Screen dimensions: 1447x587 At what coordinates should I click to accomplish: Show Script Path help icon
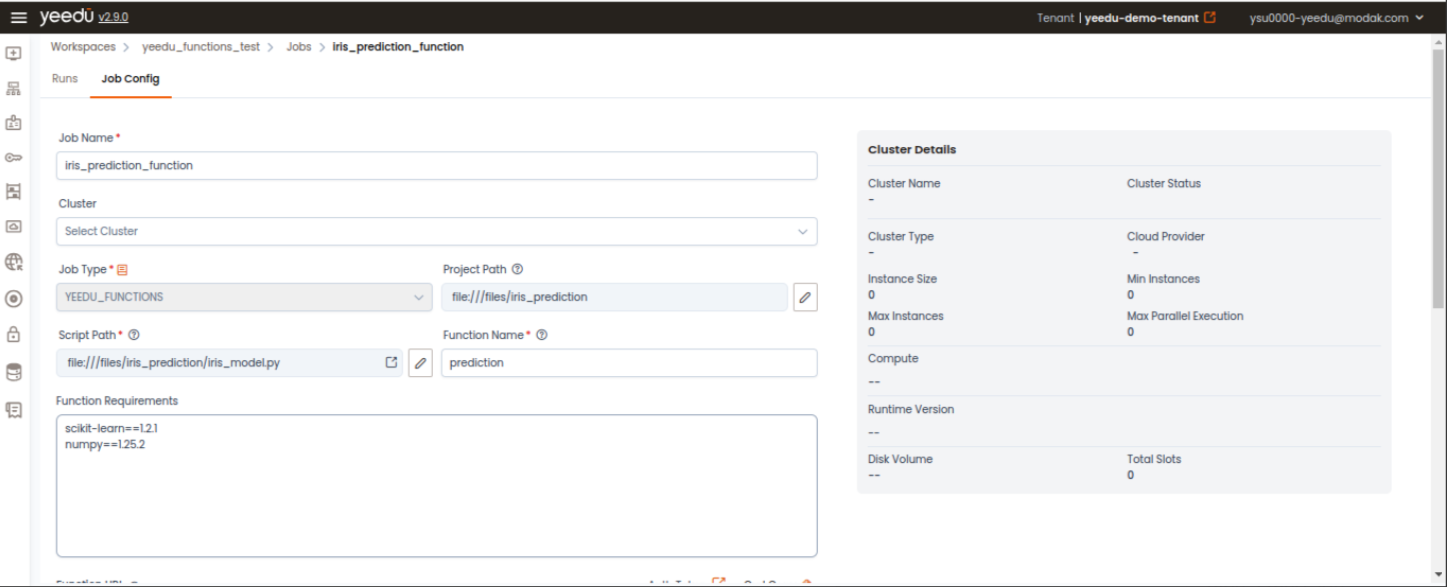(133, 335)
